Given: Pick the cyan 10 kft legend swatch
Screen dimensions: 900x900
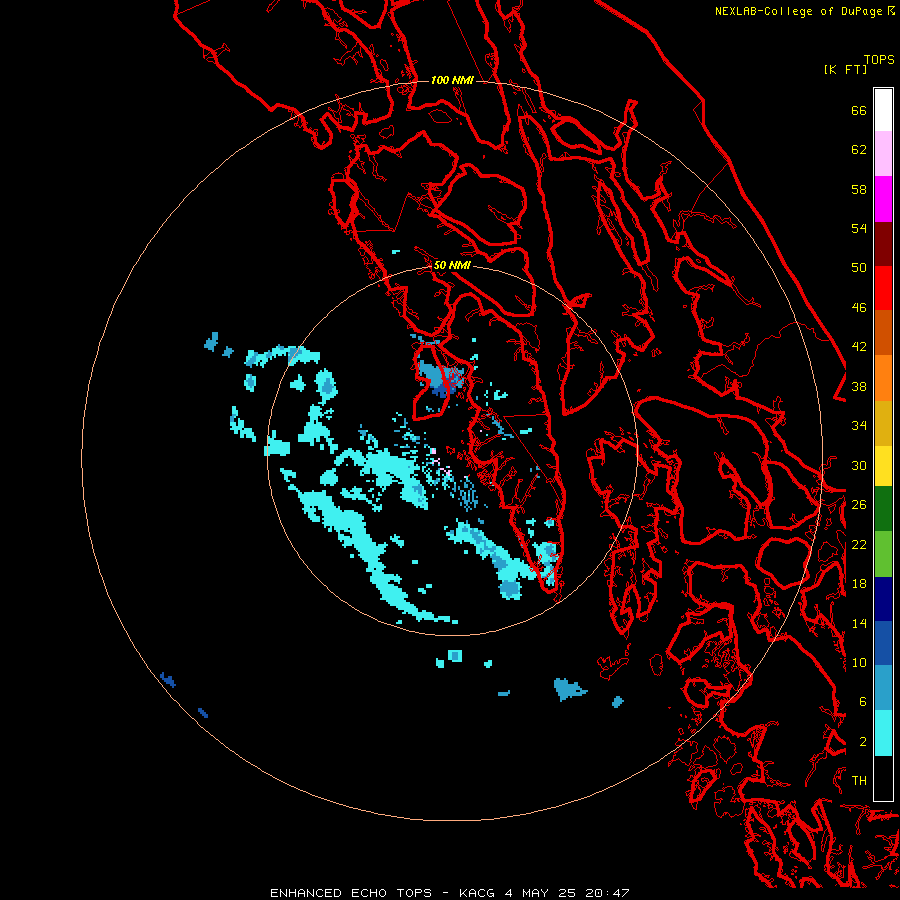Looking at the screenshot, I should pyautogui.click(x=883, y=733).
